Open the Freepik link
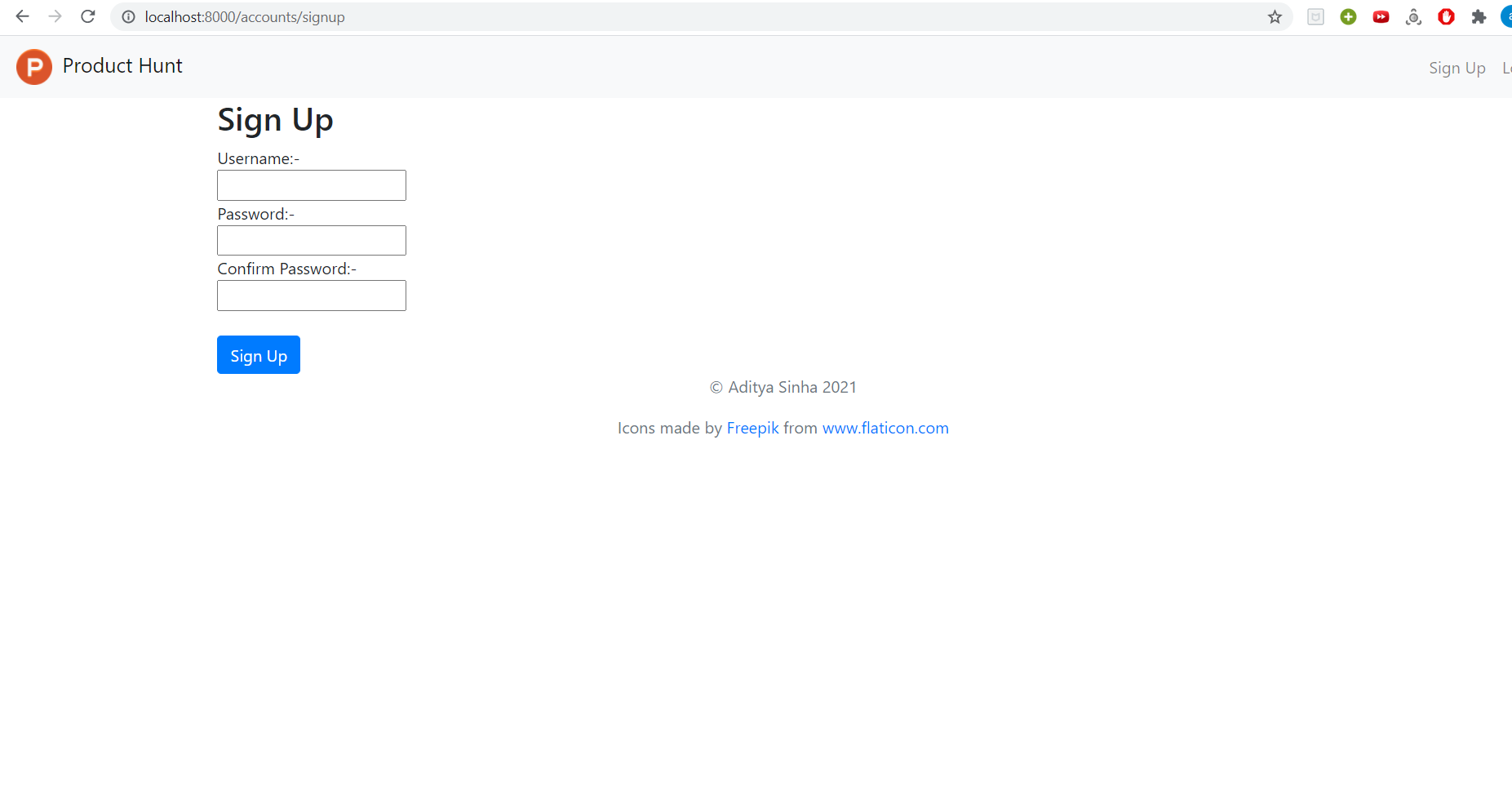 pyautogui.click(x=752, y=429)
